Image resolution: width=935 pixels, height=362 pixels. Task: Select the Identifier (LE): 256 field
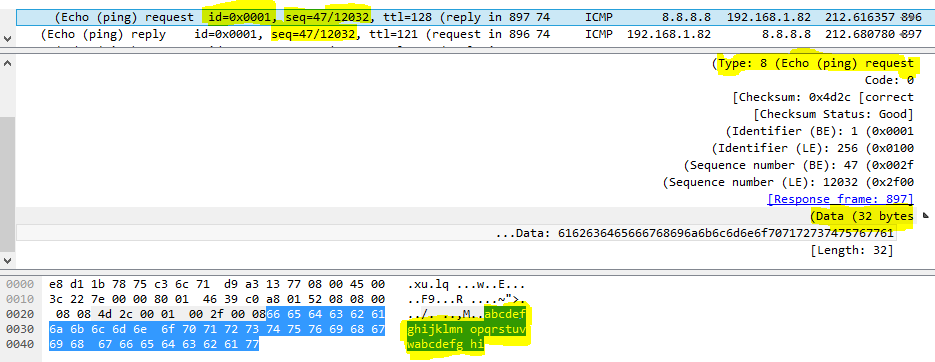pyautogui.click(x=813, y=148)
